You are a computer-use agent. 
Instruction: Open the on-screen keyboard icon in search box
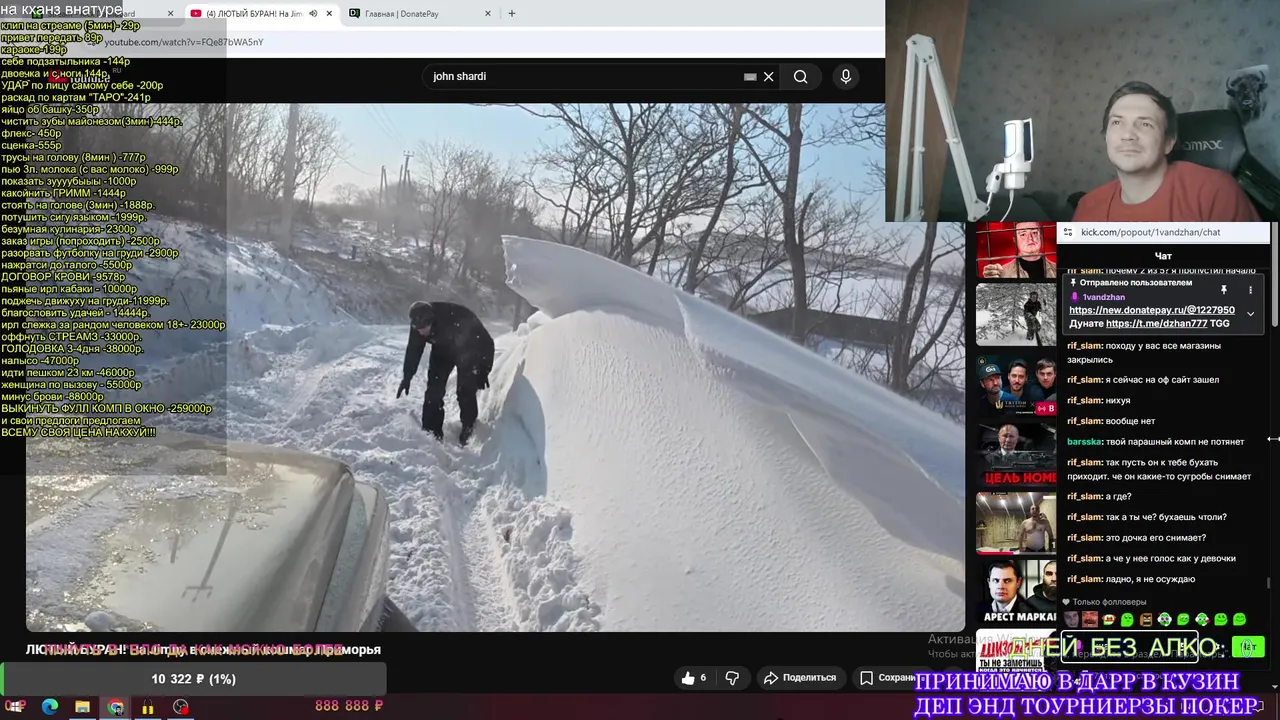(x=750, y=77)
